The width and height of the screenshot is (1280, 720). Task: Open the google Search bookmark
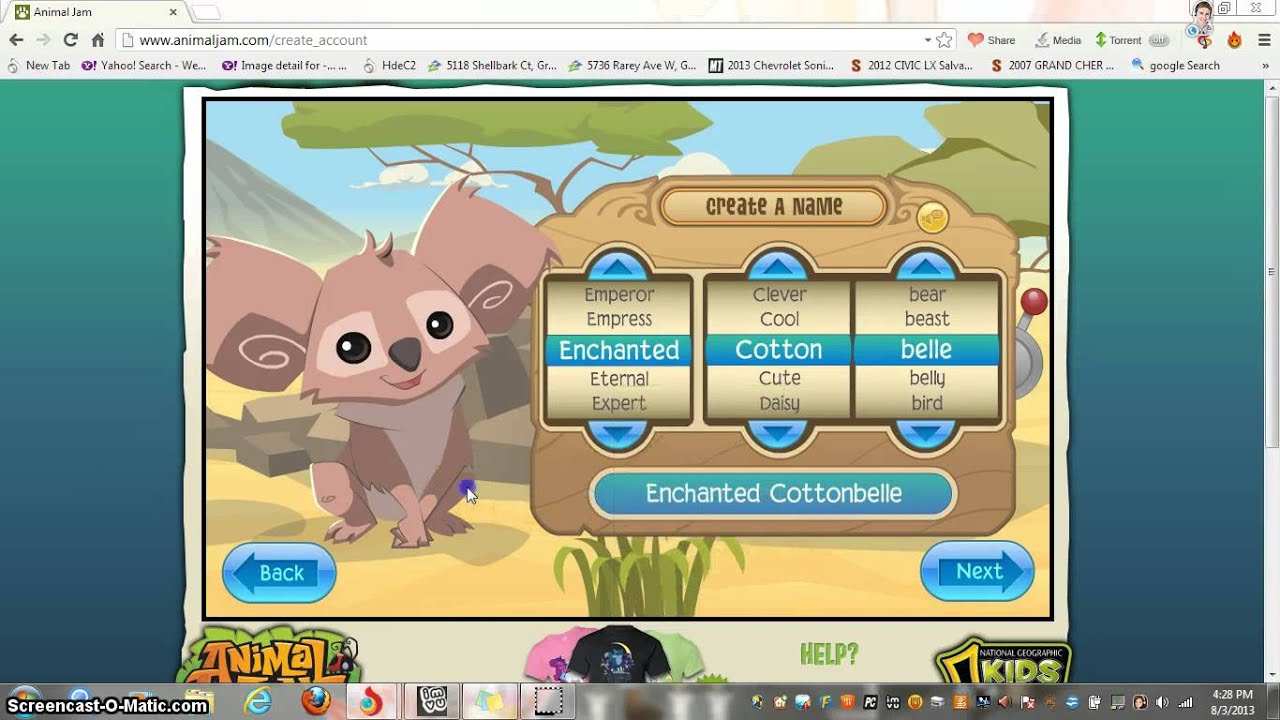[x=1176, y=66]
